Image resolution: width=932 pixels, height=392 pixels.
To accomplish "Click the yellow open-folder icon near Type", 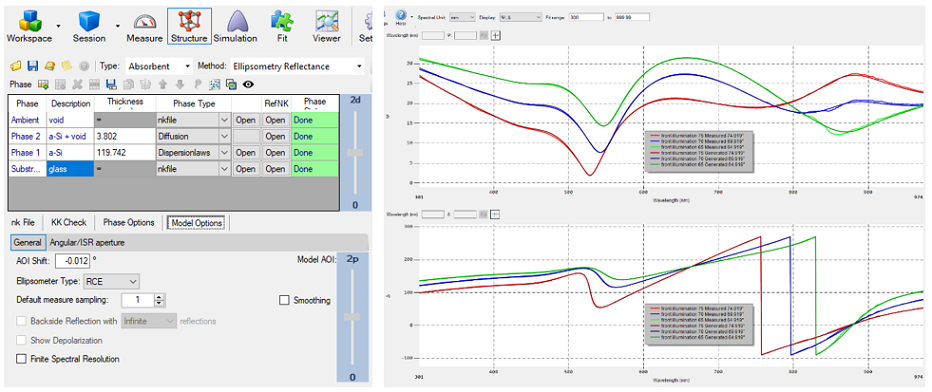I will pyautogui.click(x=15, y=67).
